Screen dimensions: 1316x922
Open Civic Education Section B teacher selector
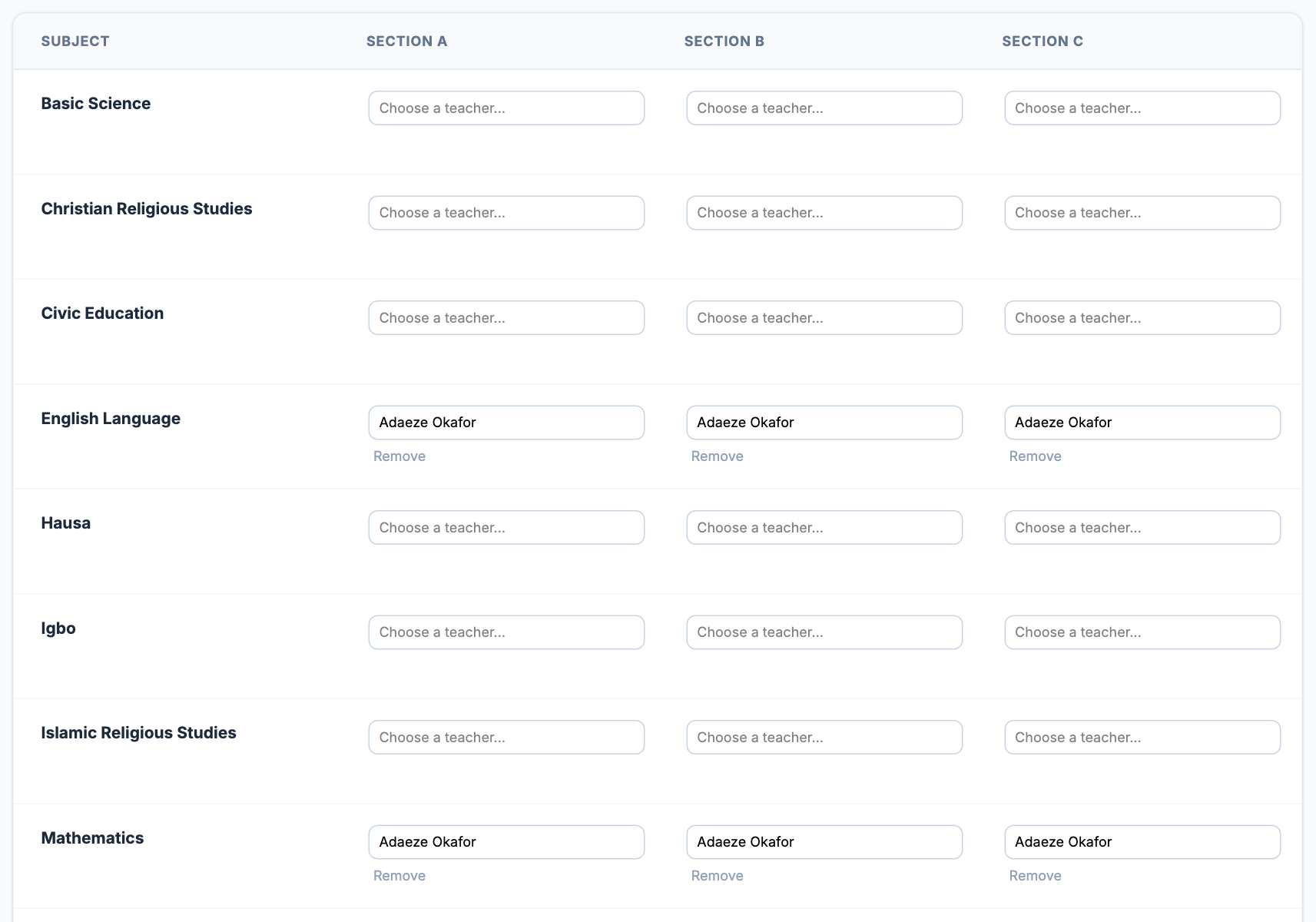pyautogui.click(x=824, y=318)
